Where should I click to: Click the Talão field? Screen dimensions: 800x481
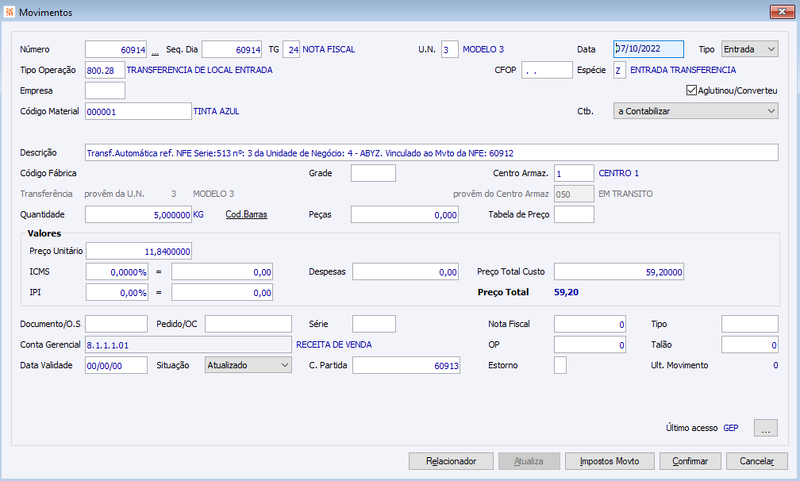click(x=749, y=345)
